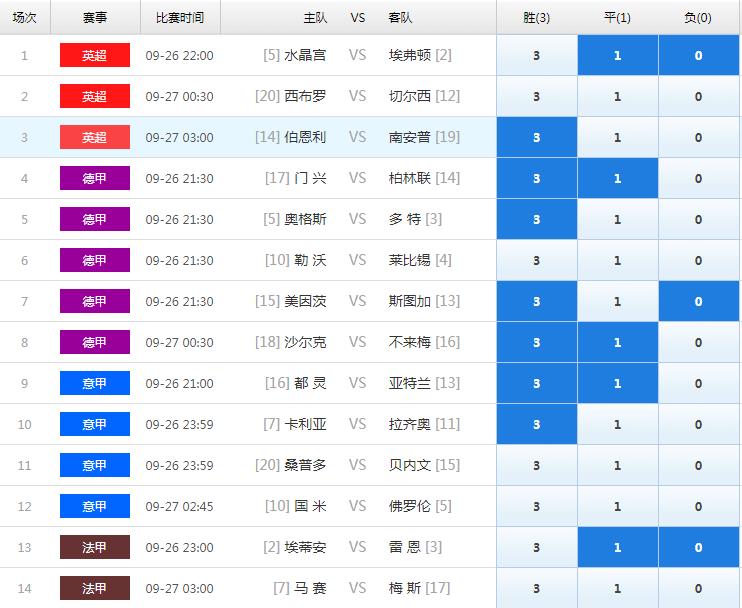This screenshot has width=742, height=608.
Task: Select loss (0) for match 14 梅斯
Action: (698, 589)
